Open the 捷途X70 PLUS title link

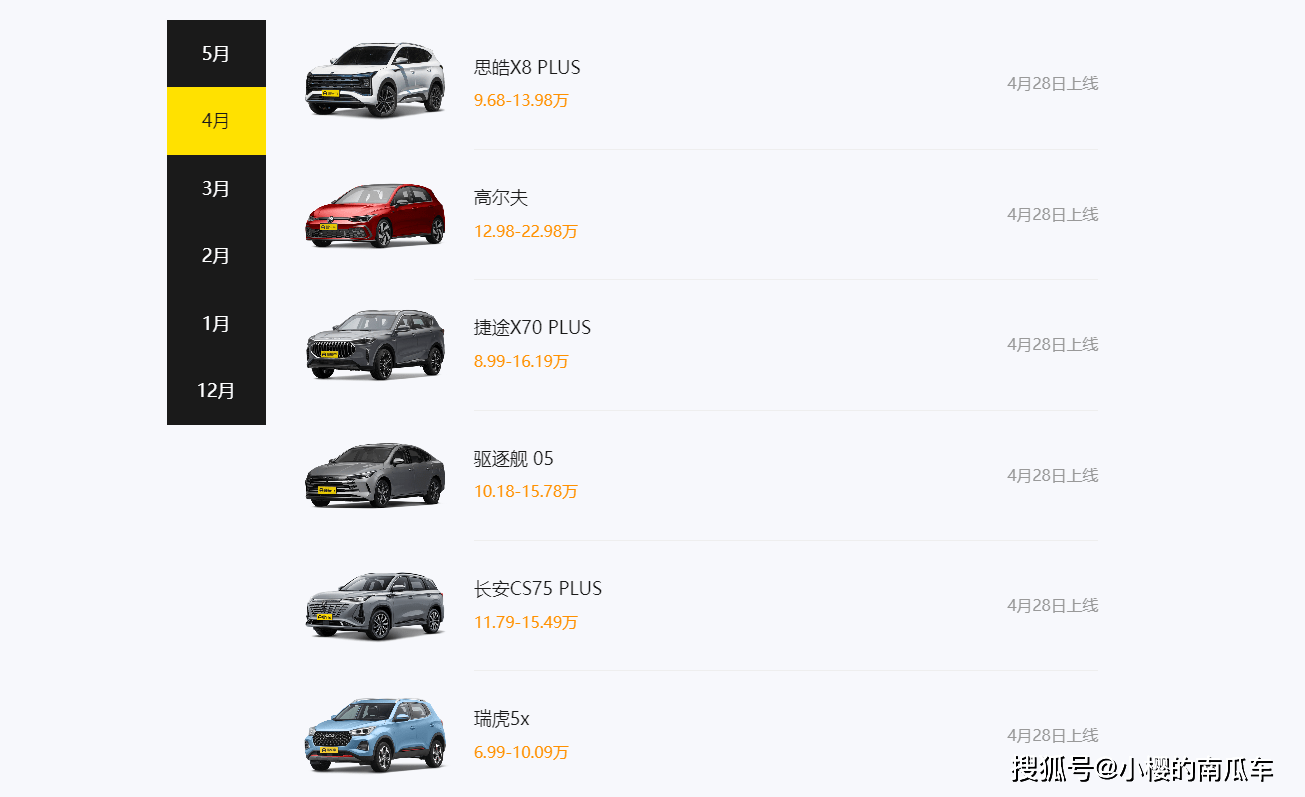532,328
